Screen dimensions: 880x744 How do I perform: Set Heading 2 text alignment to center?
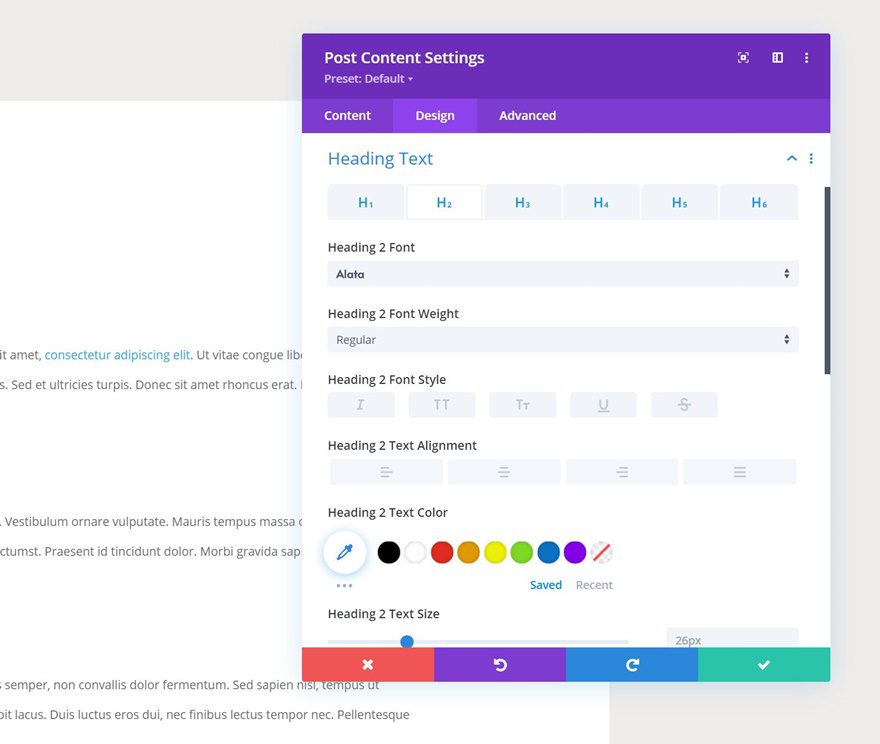tap(504, 470)
